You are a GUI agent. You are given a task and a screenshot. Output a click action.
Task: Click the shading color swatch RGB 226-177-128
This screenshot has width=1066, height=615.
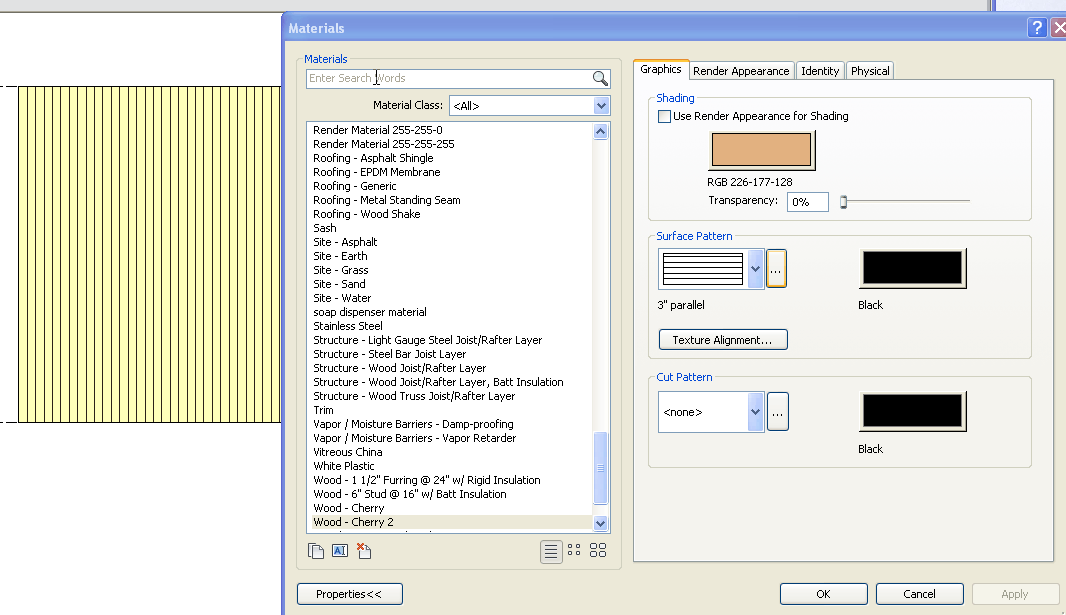[x=761, y=150]
